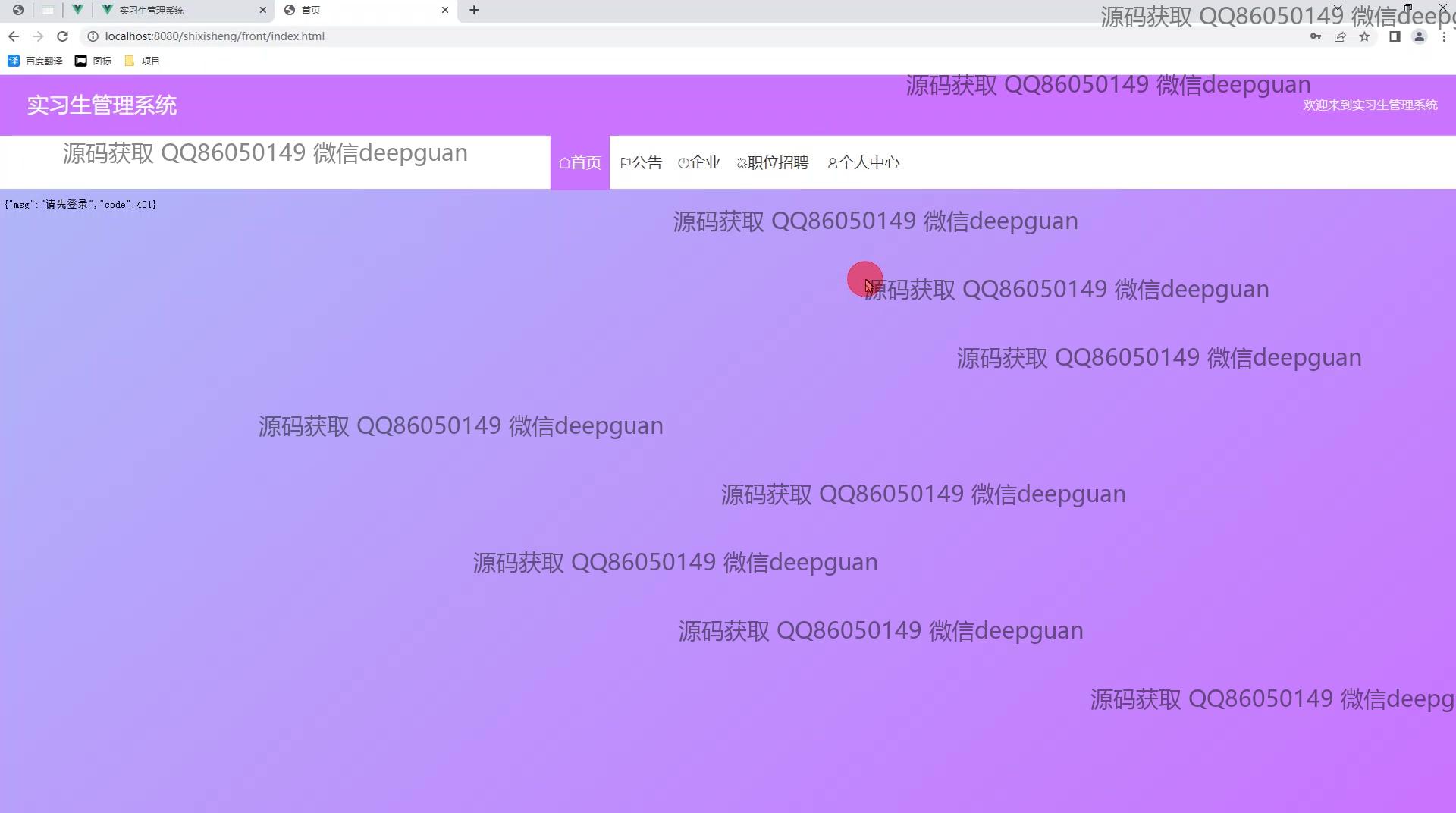Open the Chrome three-dot menu
Image resolution: width=1456 pixels, height=813 pixels.
click(1444, 36)
